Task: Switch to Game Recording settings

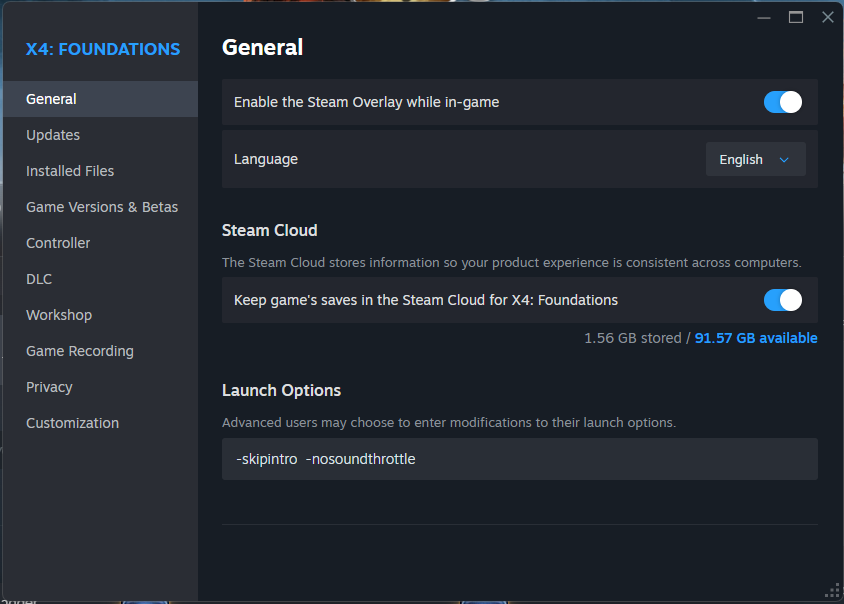Action: (x=100, y=352)
